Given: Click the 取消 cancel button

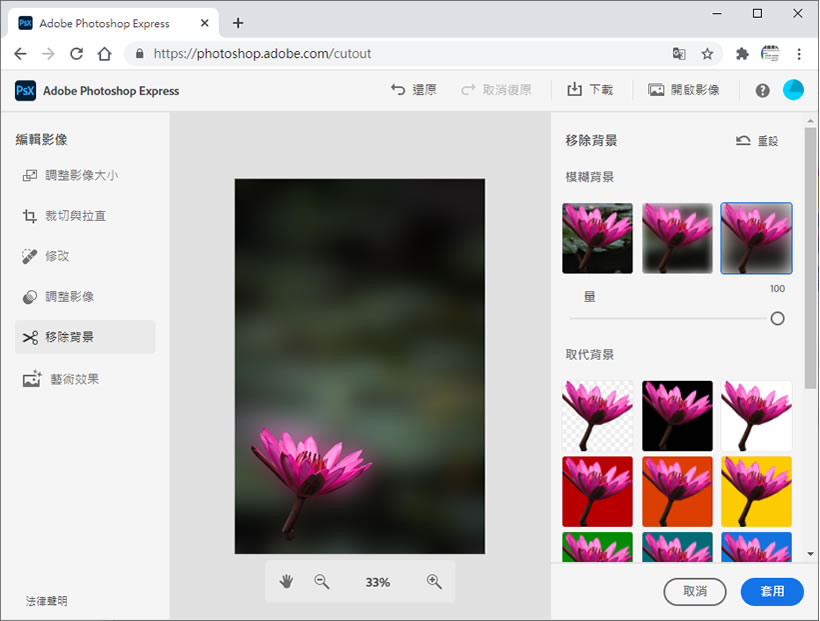Looking at the screenshot, I should click(694, 591).
